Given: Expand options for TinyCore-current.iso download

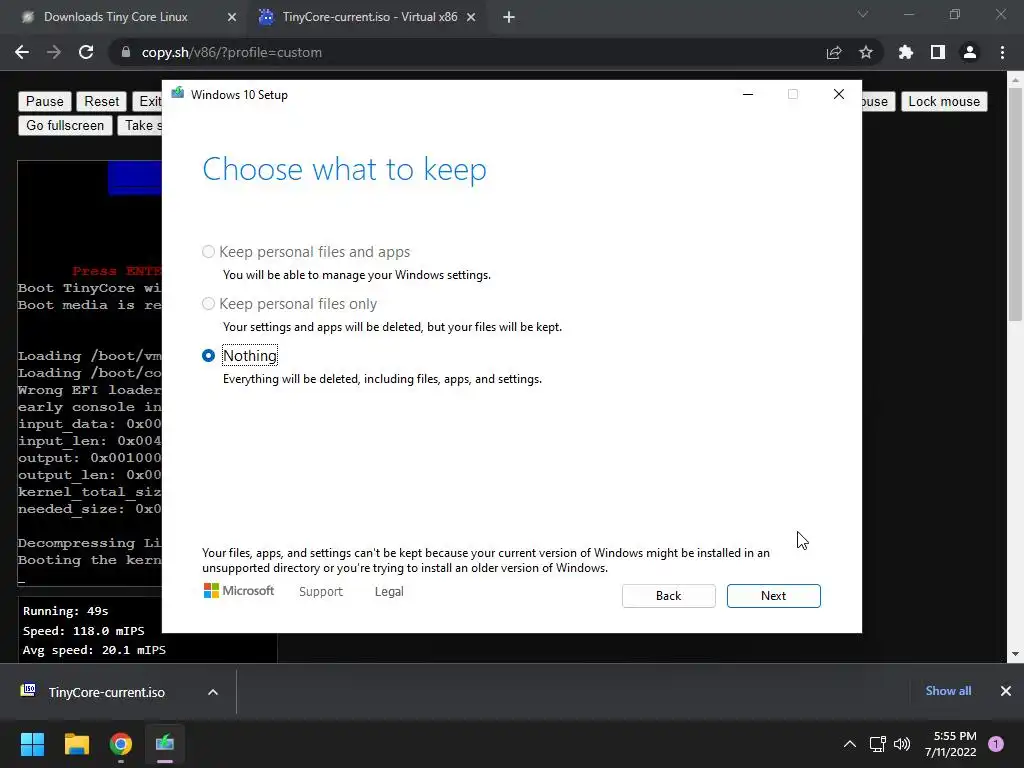Looking at the screenshot, I should 213,692.
